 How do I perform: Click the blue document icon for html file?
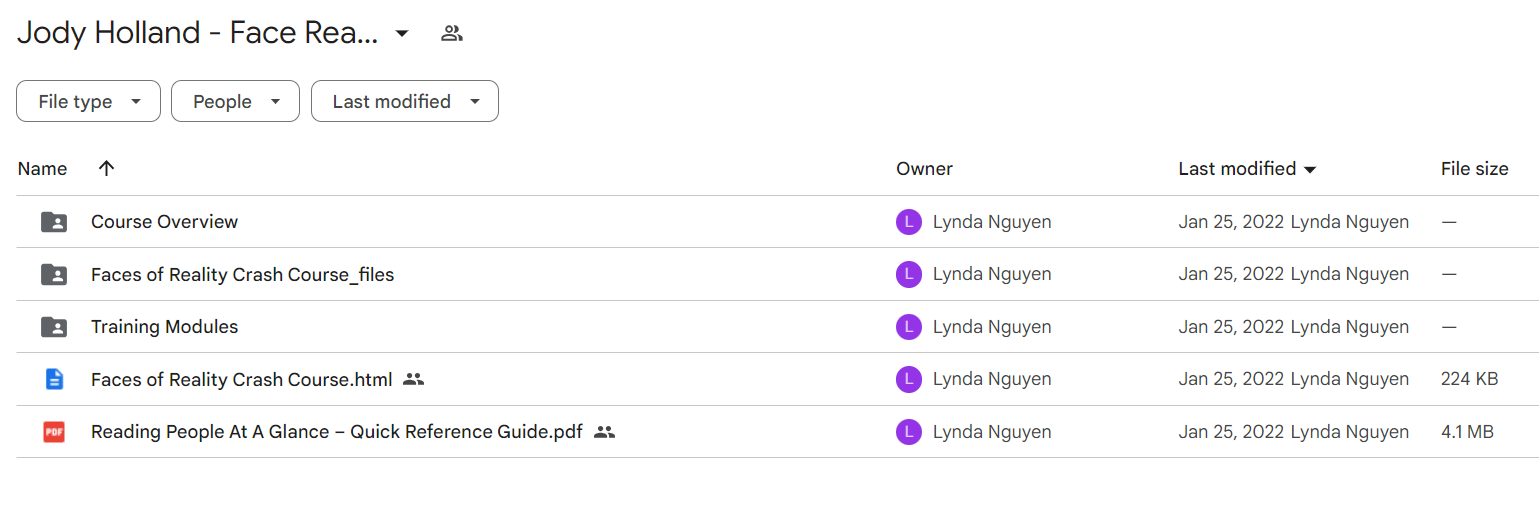54,379
